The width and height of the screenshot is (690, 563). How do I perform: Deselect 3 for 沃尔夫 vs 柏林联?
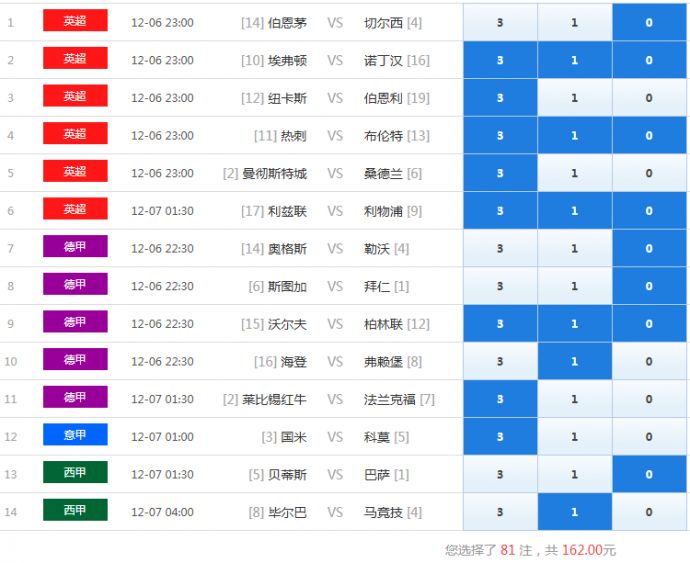click(x=500, y=324)
